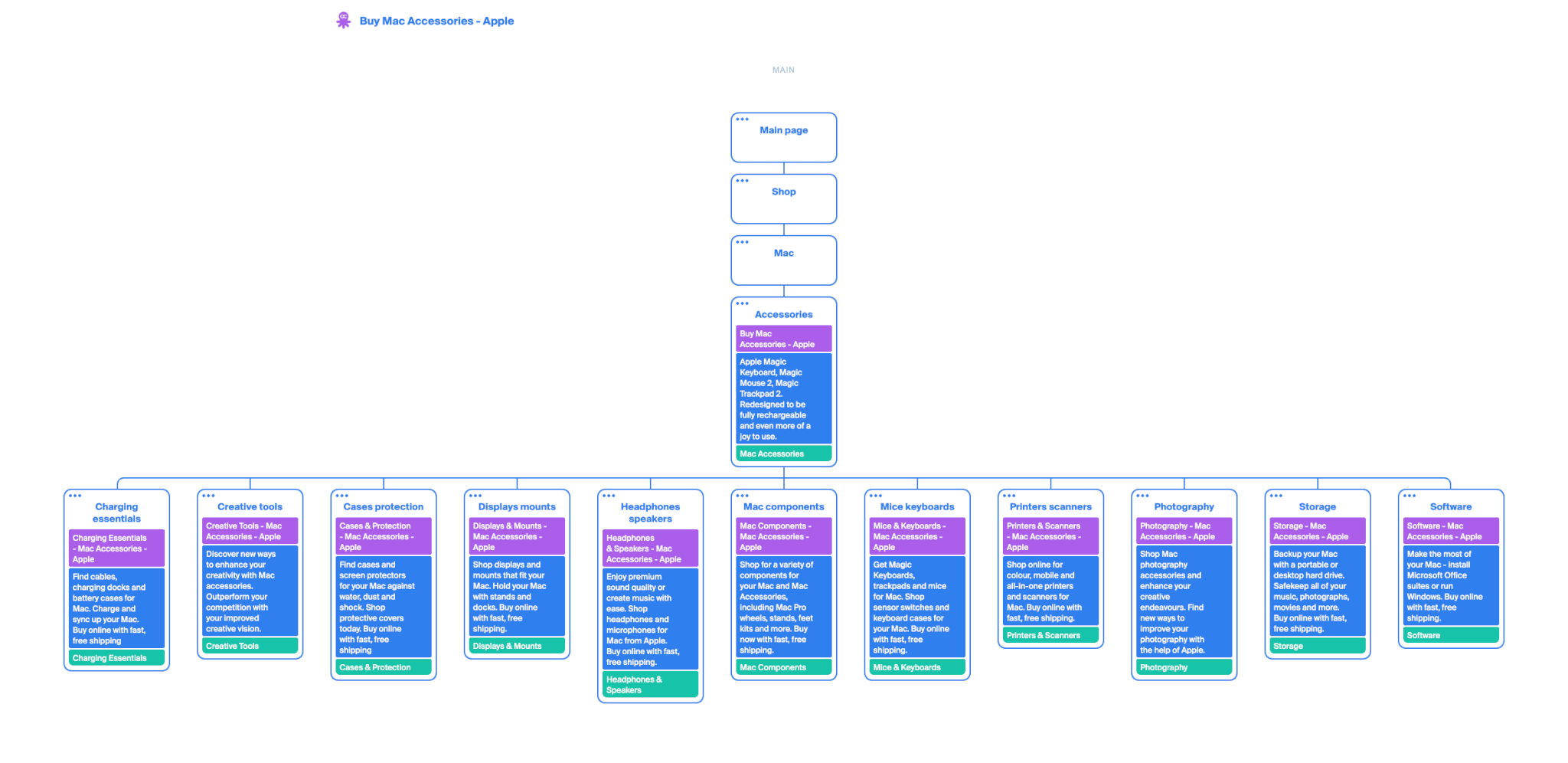Click the Find cables, charging docks description
The width and height of the screenshot is (1568, 763).
[116, 608]
